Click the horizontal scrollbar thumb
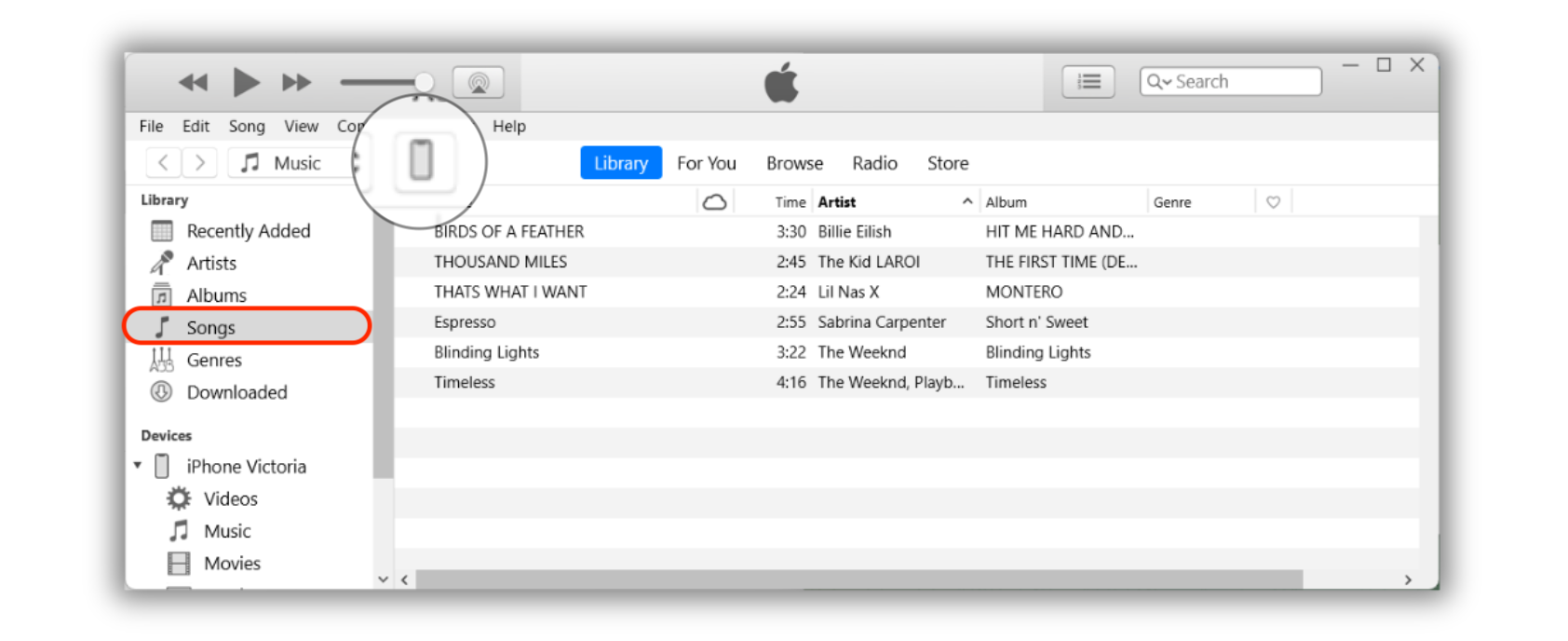 858,580
